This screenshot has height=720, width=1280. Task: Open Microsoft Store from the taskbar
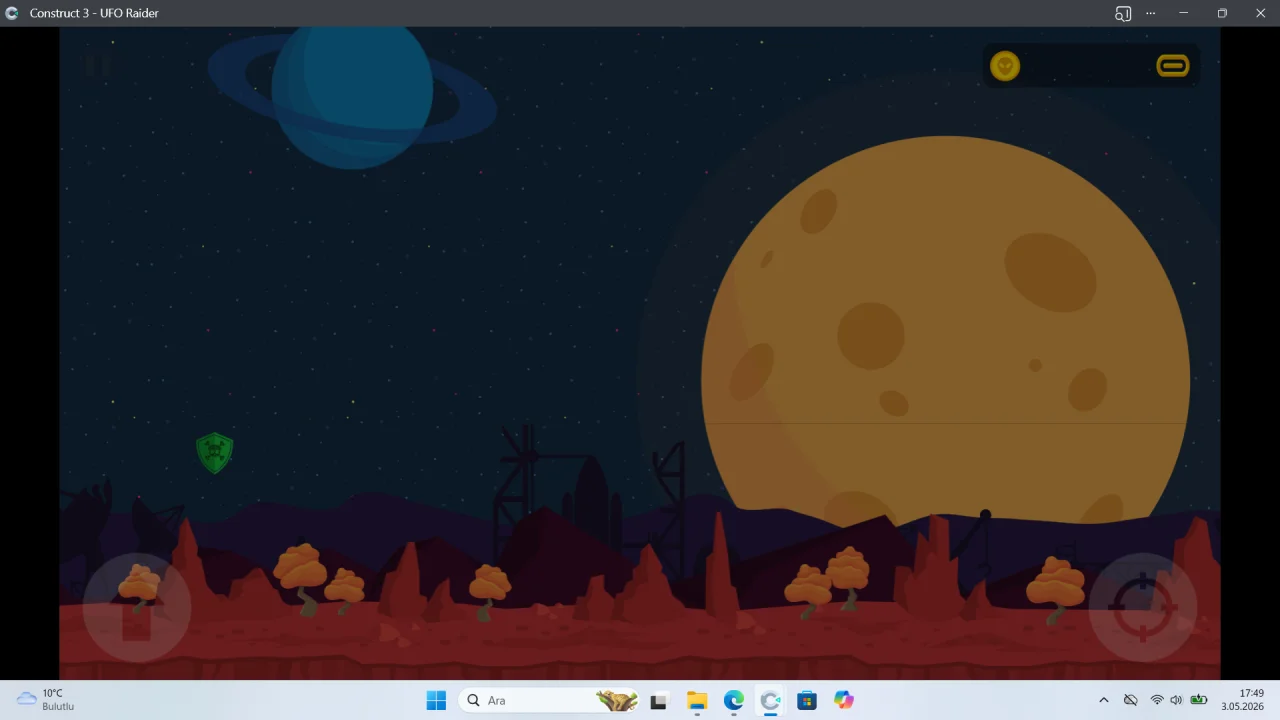[x=807, y=700]
